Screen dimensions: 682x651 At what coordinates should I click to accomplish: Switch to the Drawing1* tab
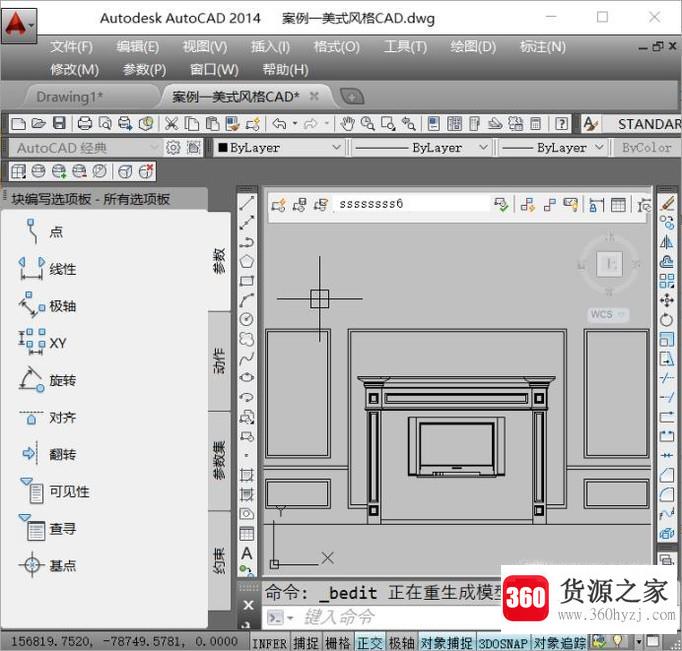(70, 97)
